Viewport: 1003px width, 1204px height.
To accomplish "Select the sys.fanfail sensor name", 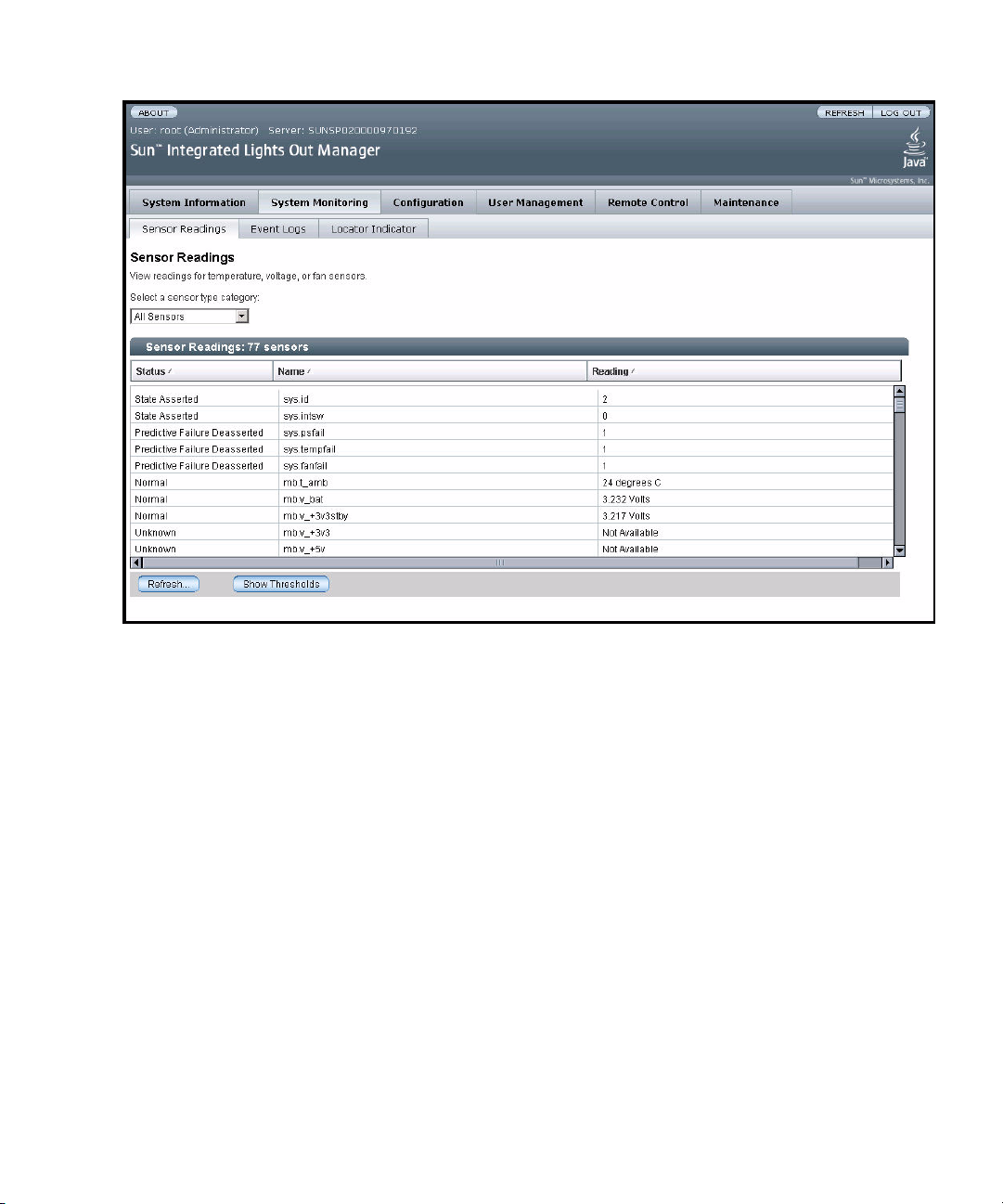I will point(305,466).
